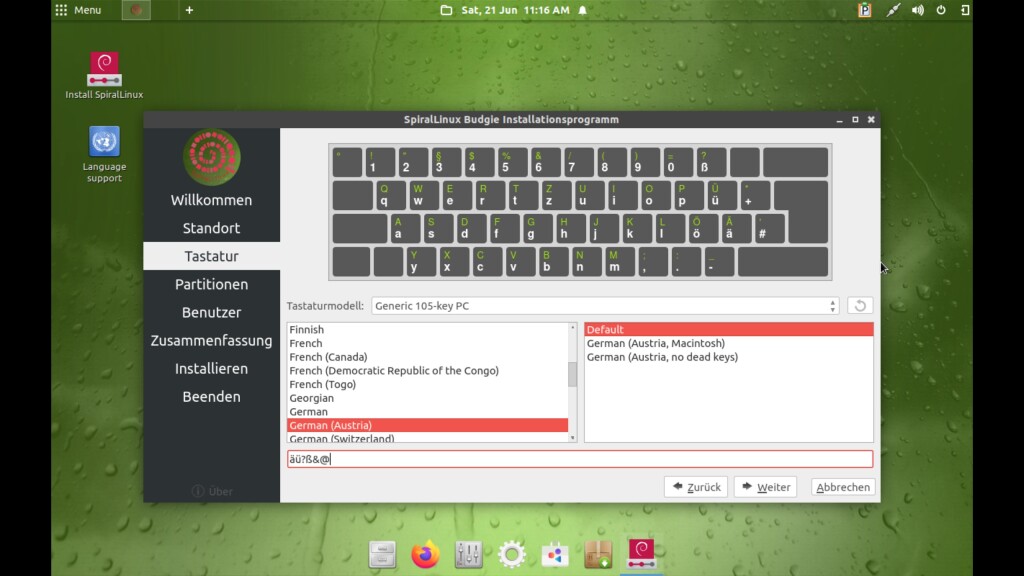This screenshot has width=1024, height=576.
Task: Open the mixer settings in the dock
Action: 468,554
